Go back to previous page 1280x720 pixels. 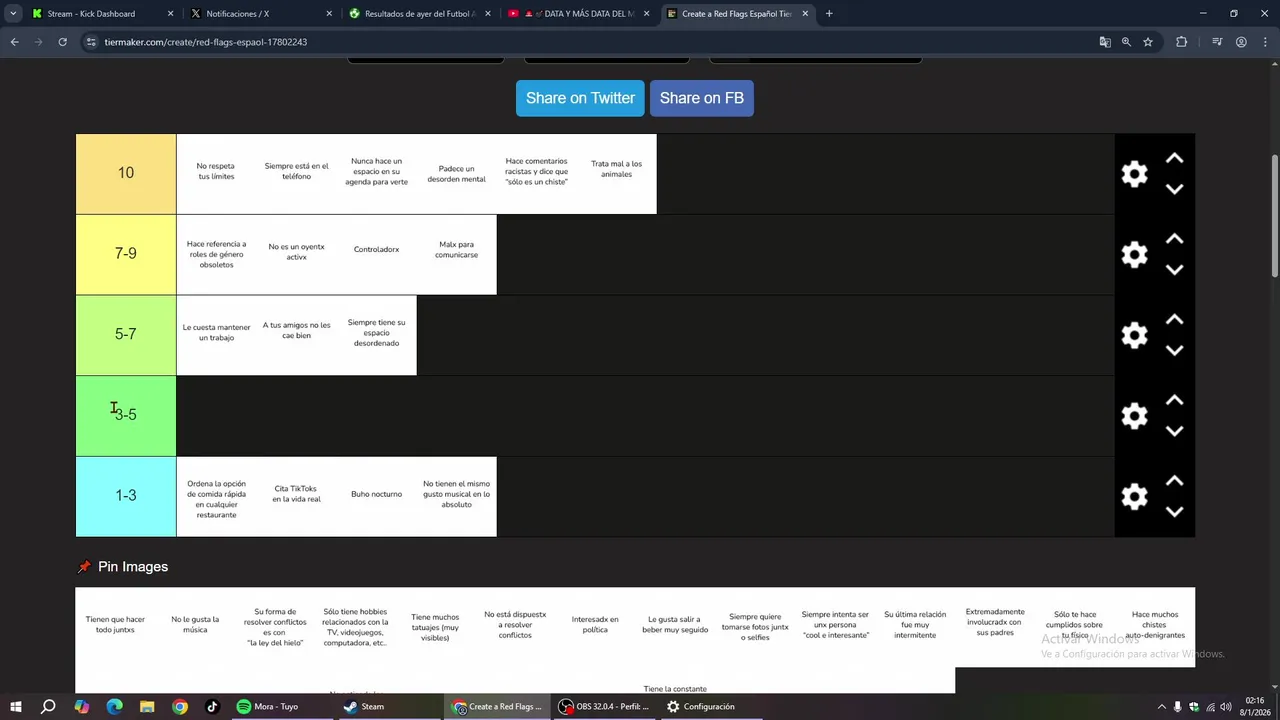tap(14, 42)
